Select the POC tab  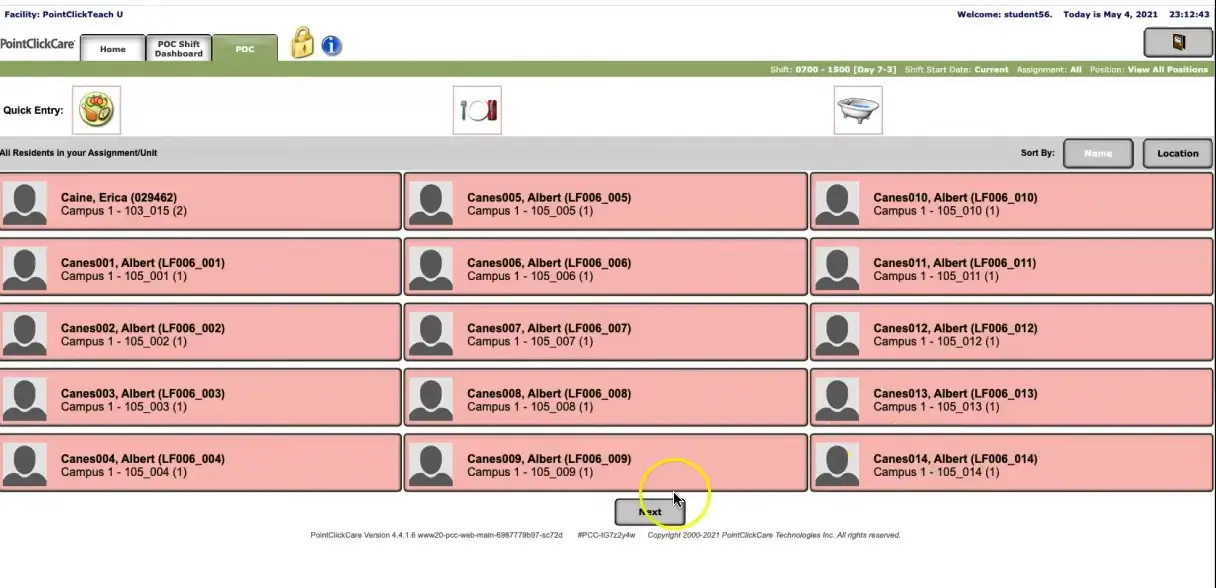246,47
